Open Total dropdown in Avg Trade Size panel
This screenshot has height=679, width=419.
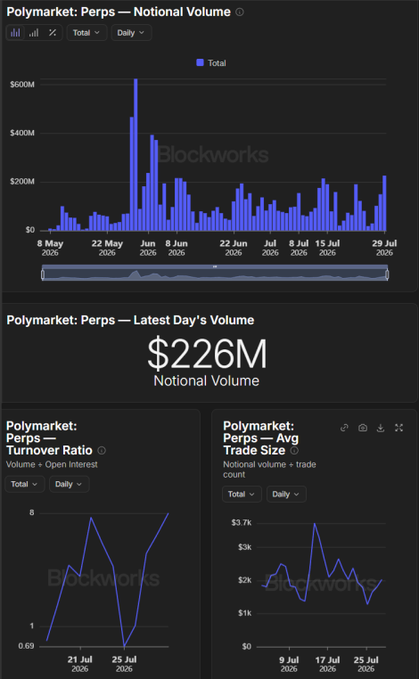pyautogui.click(x=242, y=494)
